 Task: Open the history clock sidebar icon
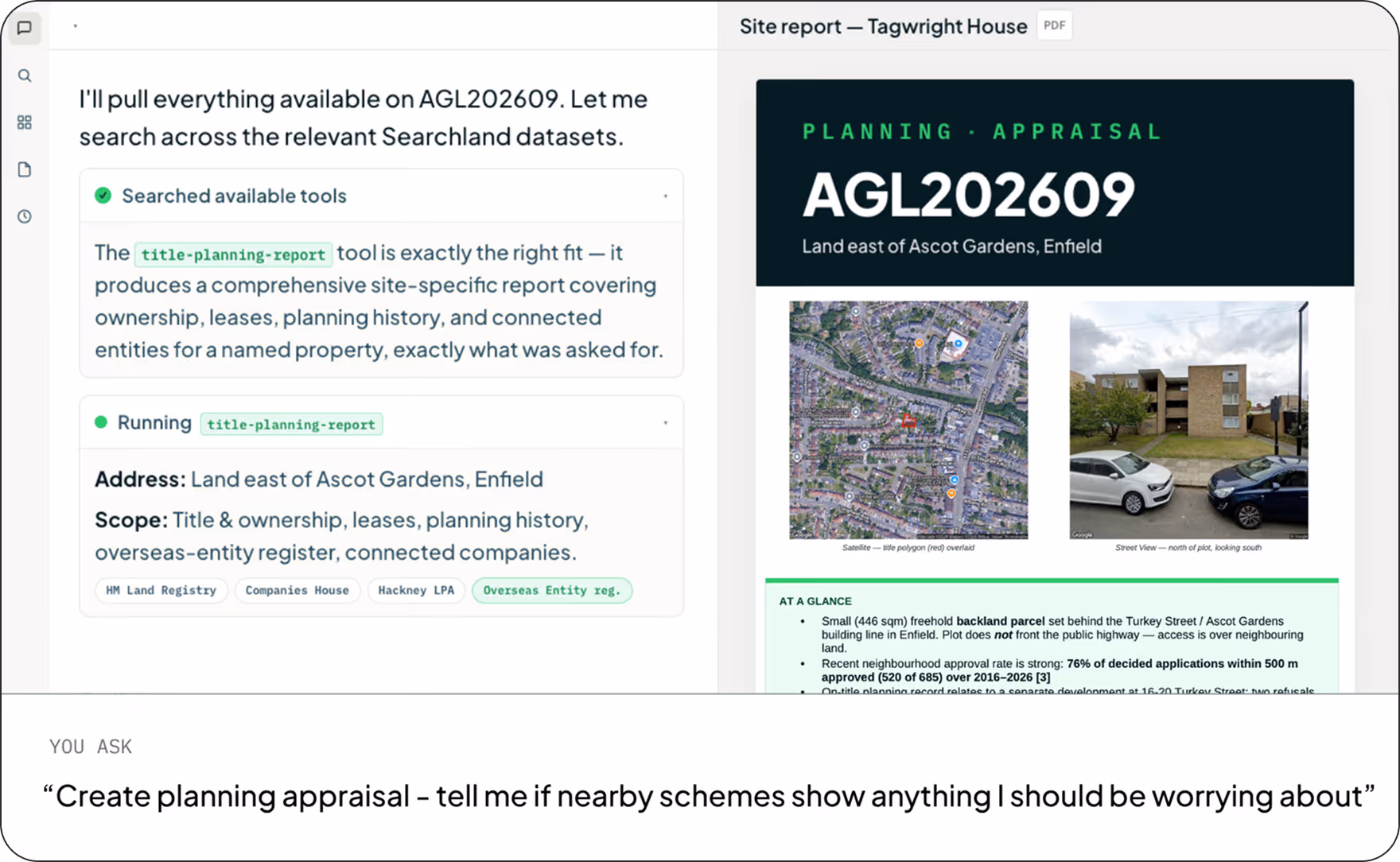click(25, 216)
